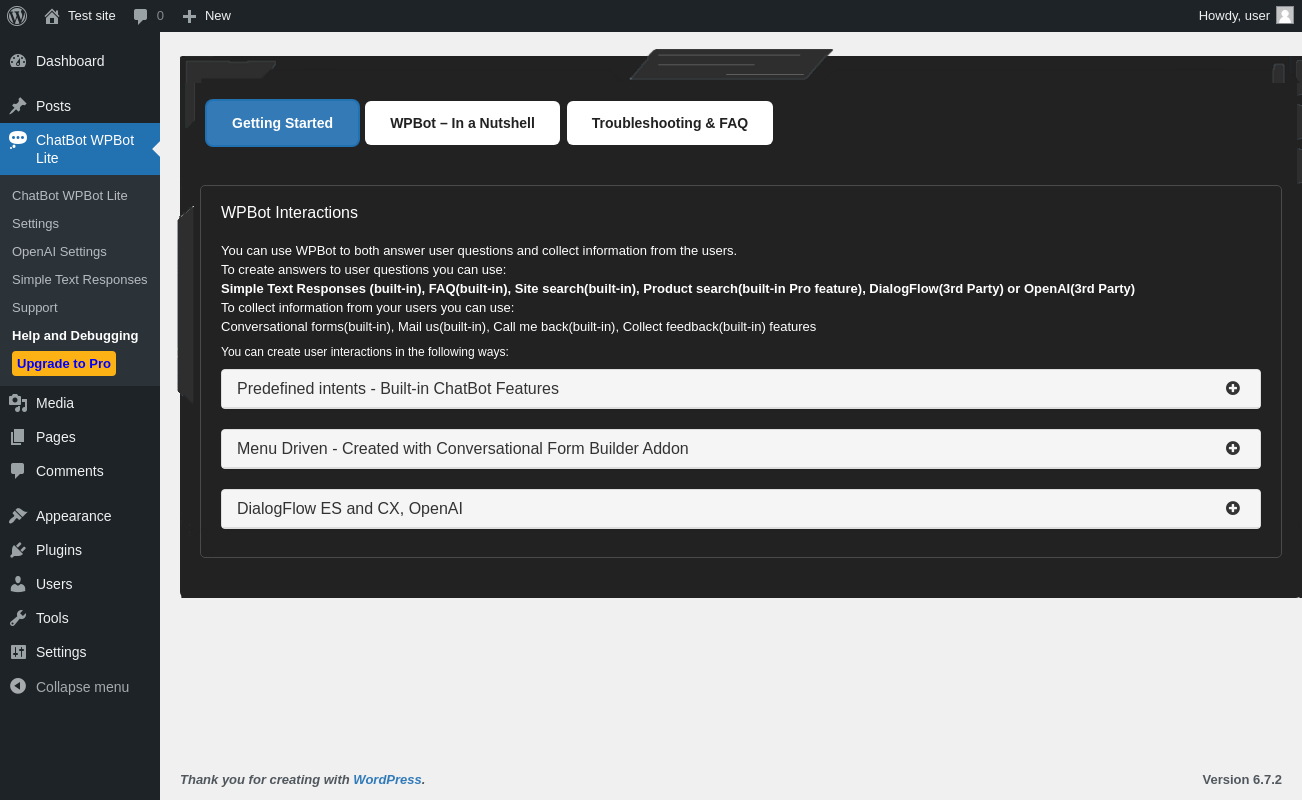Click the Upgrade to Pro button

64,363
